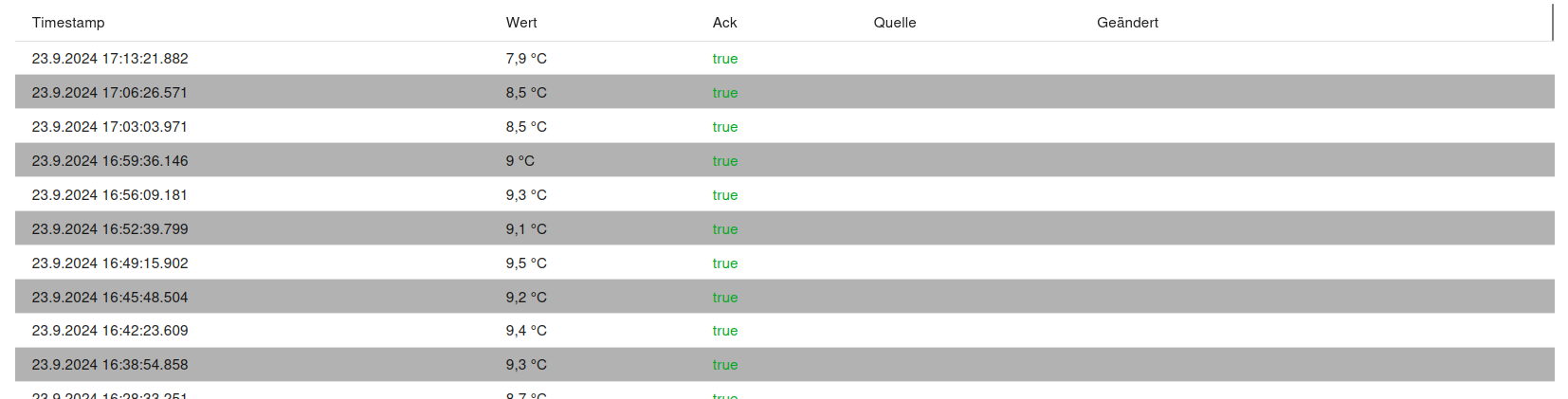Click the Ack value in the 16:45:48.504 row
The height and width of the screenshot is (399, 1568).
(x=725, y=297)
